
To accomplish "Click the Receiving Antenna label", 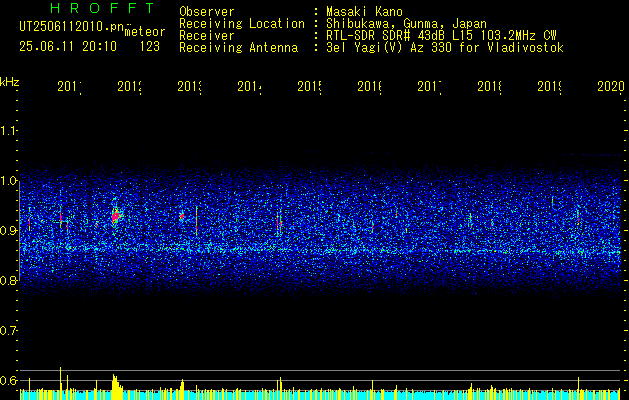I will [x=239, y=48].
